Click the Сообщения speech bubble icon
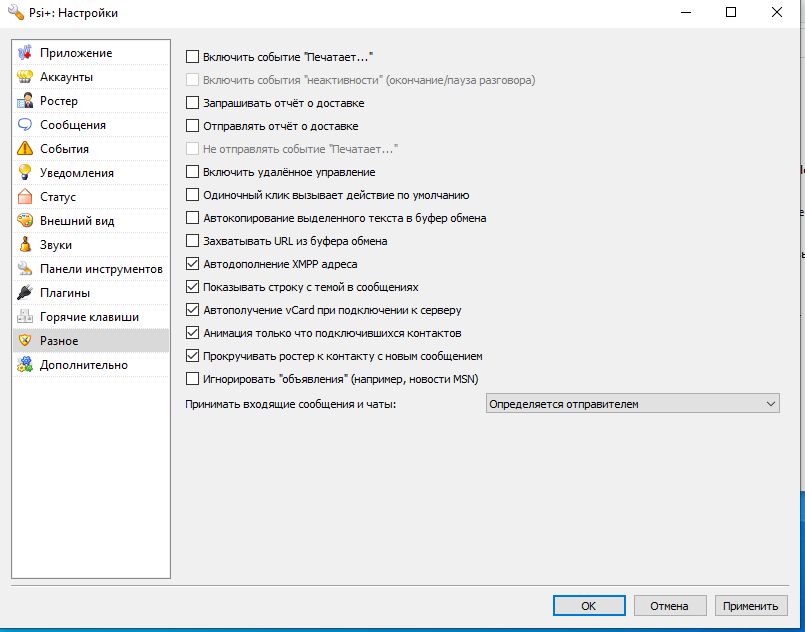Image resolution: width=805 pixels, height=632 pixels. 26,125
